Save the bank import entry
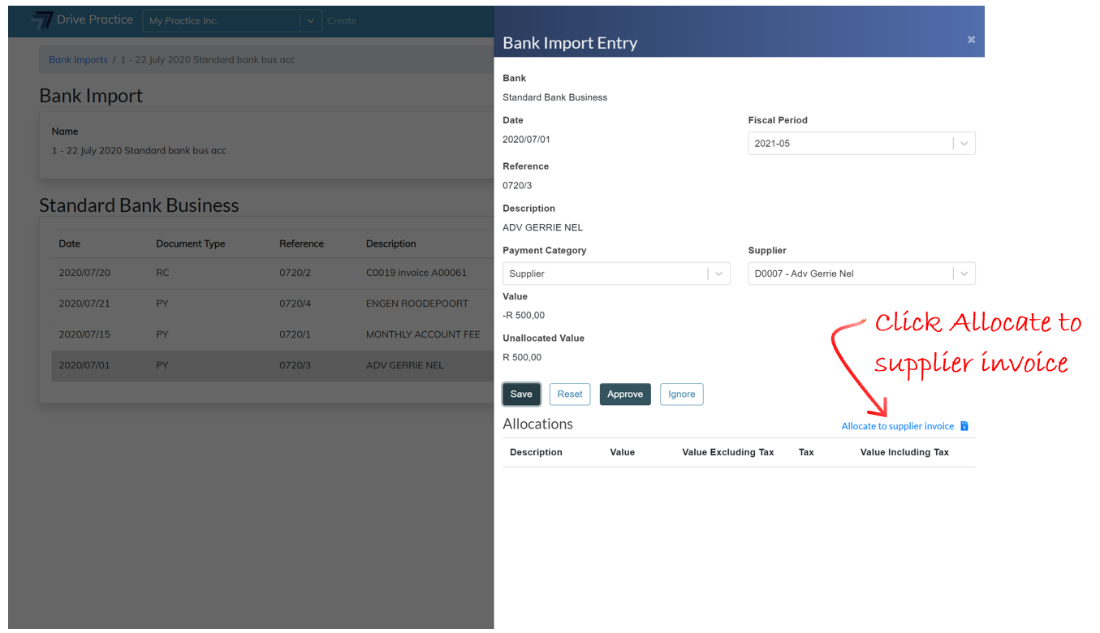 point(521,394)
